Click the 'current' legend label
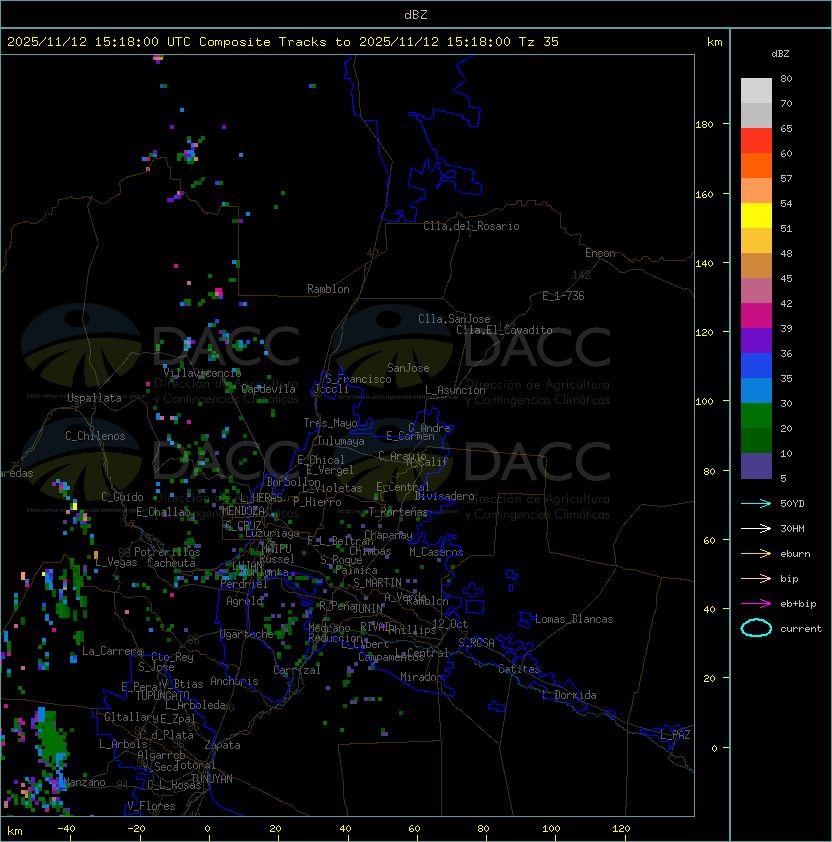The height and width of the screenshot is (842, 832). [801, 629]
